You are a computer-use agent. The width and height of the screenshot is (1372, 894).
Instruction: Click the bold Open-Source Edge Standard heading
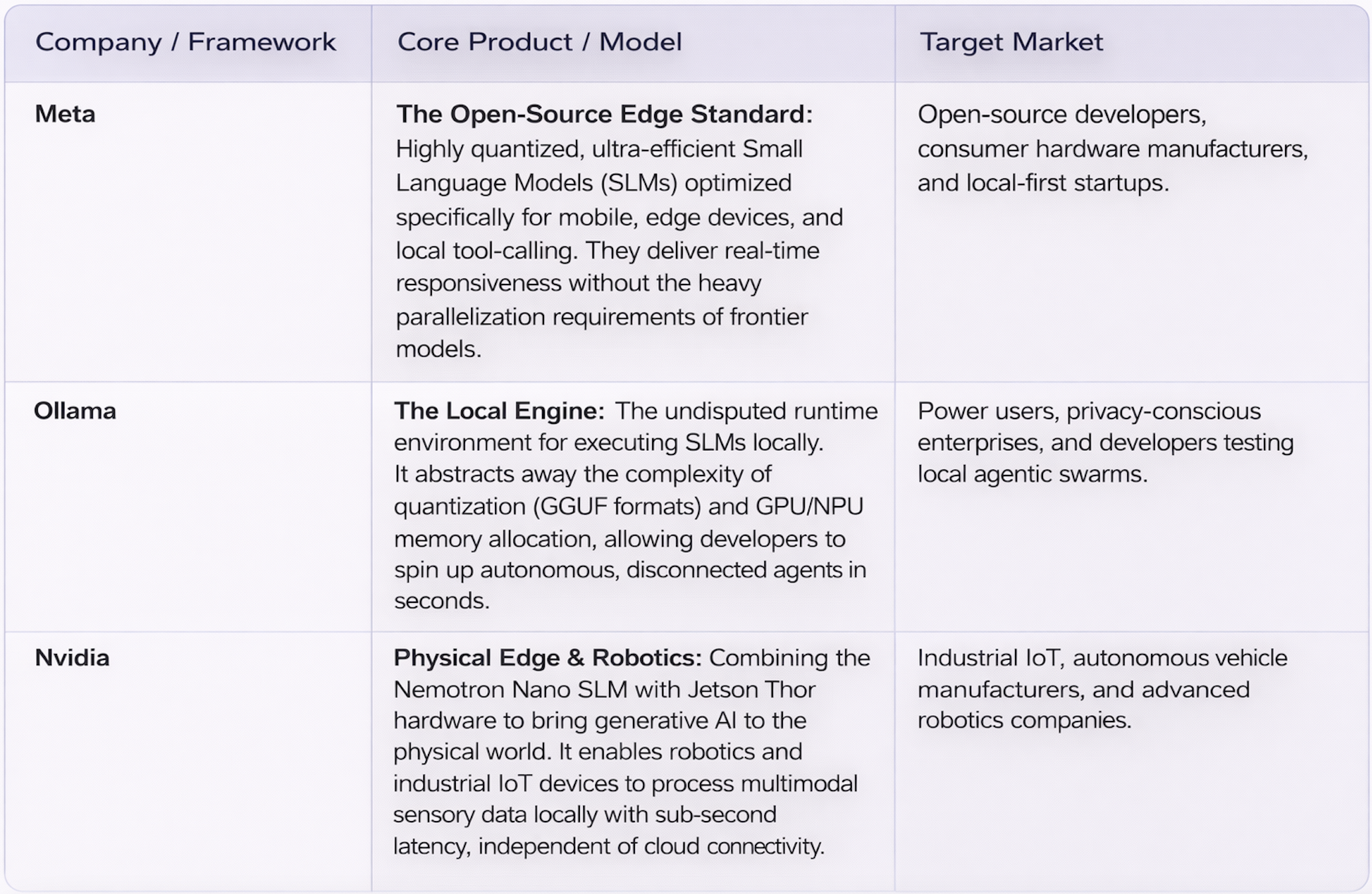pos(603,114)
